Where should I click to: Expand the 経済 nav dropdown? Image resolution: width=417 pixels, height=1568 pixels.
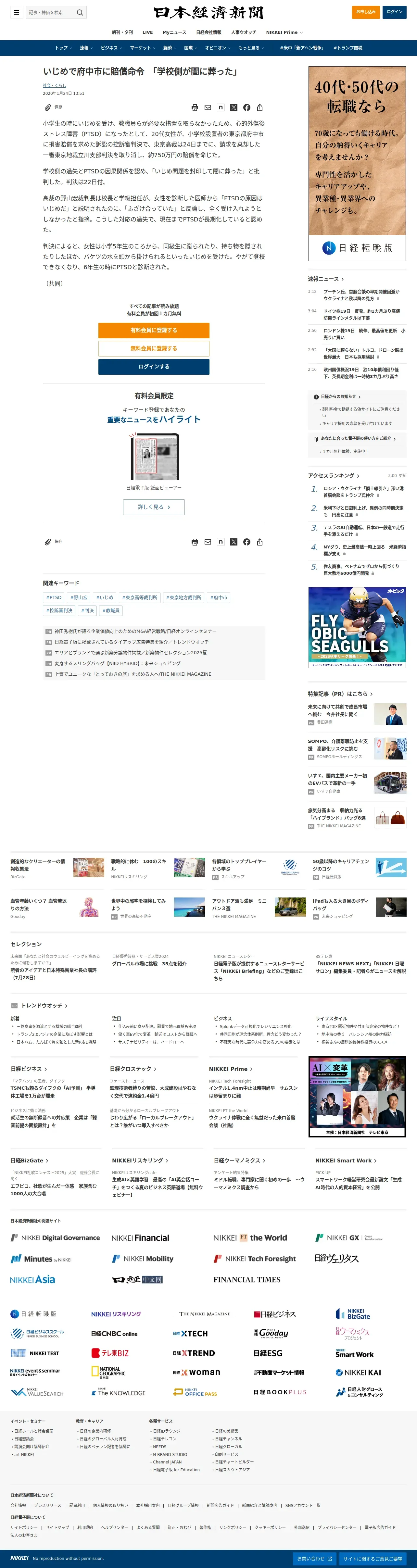click(170, 48)
